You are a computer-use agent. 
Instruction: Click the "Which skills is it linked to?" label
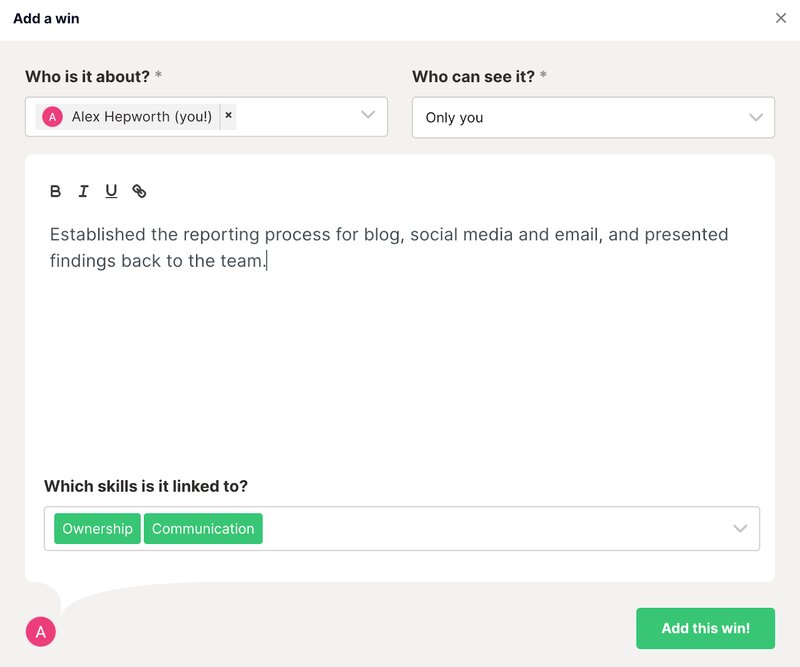pyautogui.click(x=146, y=486)
